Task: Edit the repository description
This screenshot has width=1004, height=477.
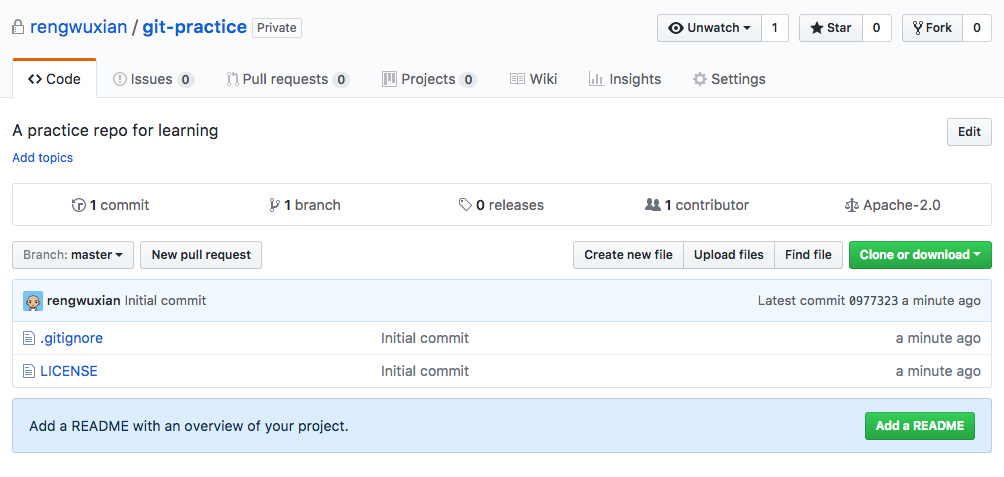Action: coord(969,132)
